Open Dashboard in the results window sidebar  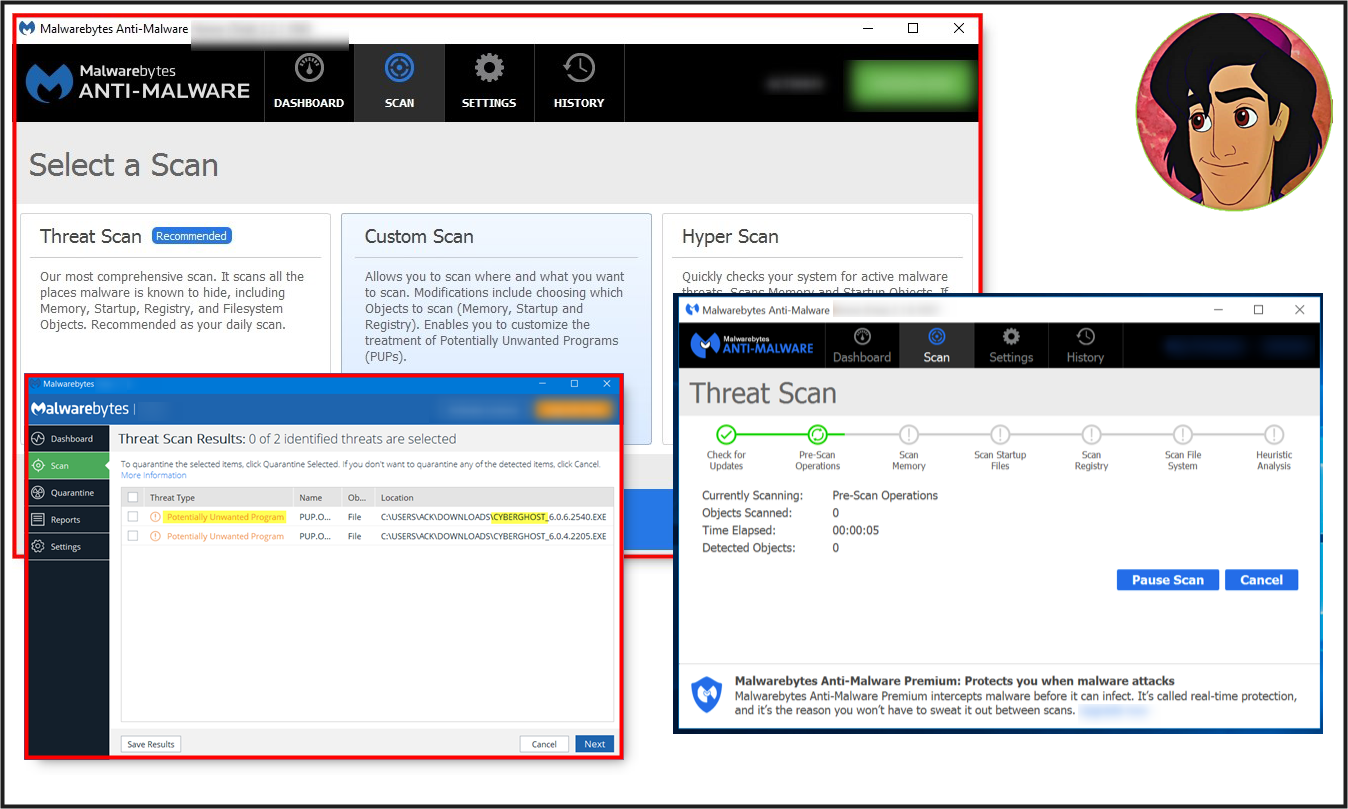(x=69, y=439)
